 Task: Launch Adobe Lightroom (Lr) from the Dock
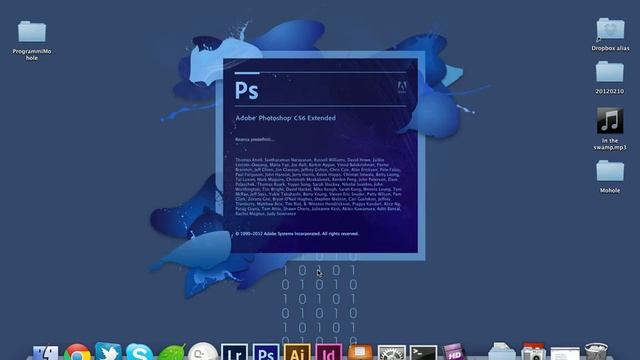point(234,353)
